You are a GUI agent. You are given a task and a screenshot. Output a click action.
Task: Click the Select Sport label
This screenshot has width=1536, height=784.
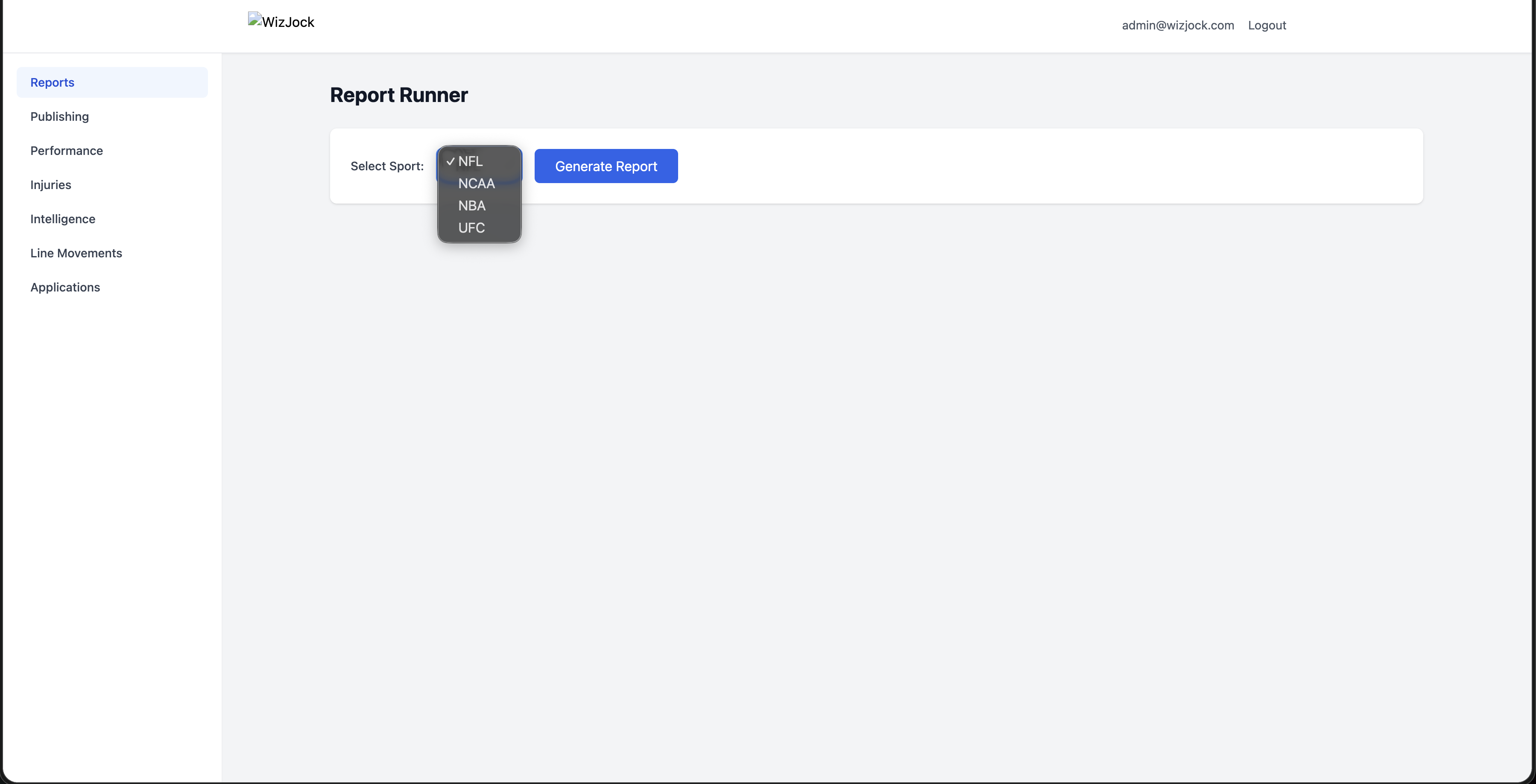coord(387,166)
